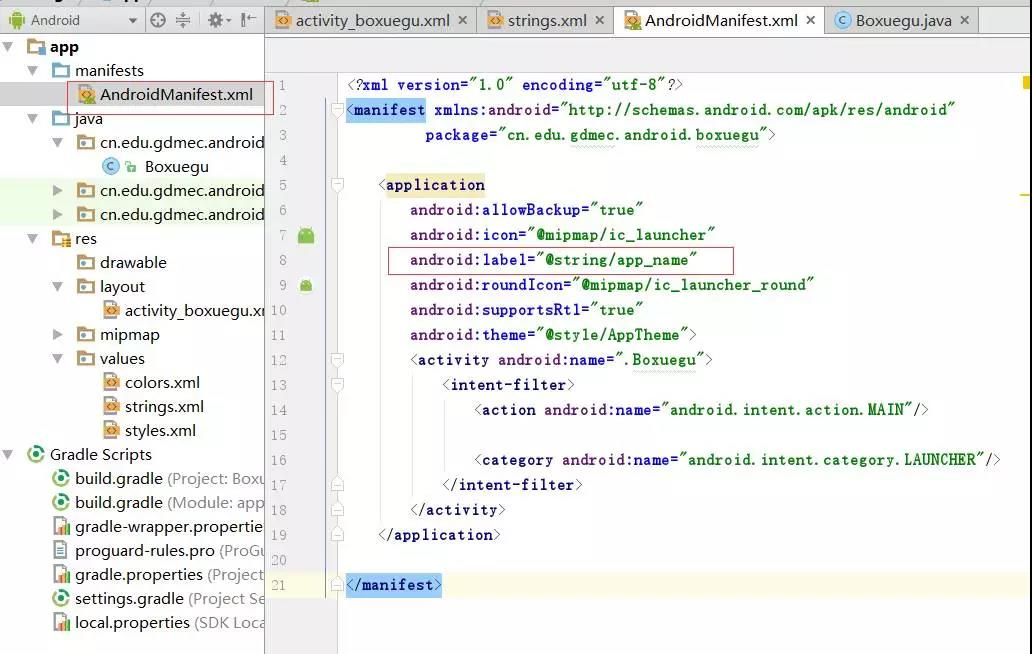This screenshot has width=1032, height=654.
Task: Close the Boxuegu.java tab
Action: (965, 20)
